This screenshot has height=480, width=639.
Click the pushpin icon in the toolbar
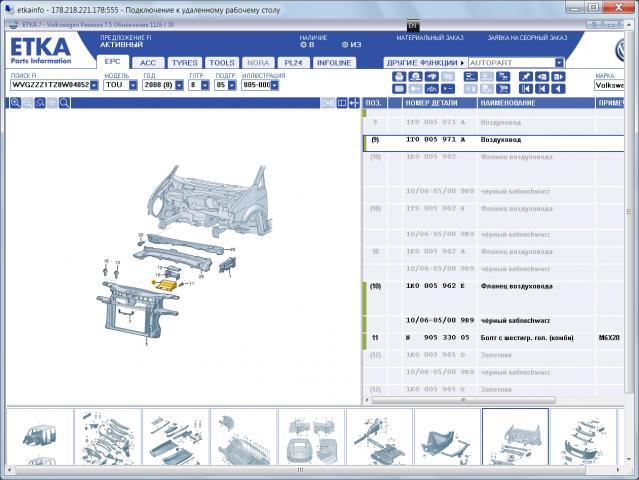point(526,77)
